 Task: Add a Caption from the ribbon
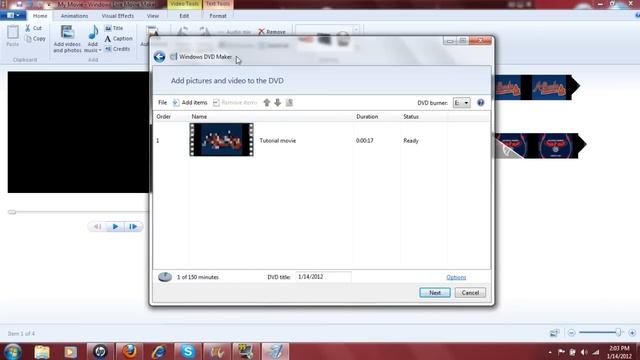tap(118, 38)
